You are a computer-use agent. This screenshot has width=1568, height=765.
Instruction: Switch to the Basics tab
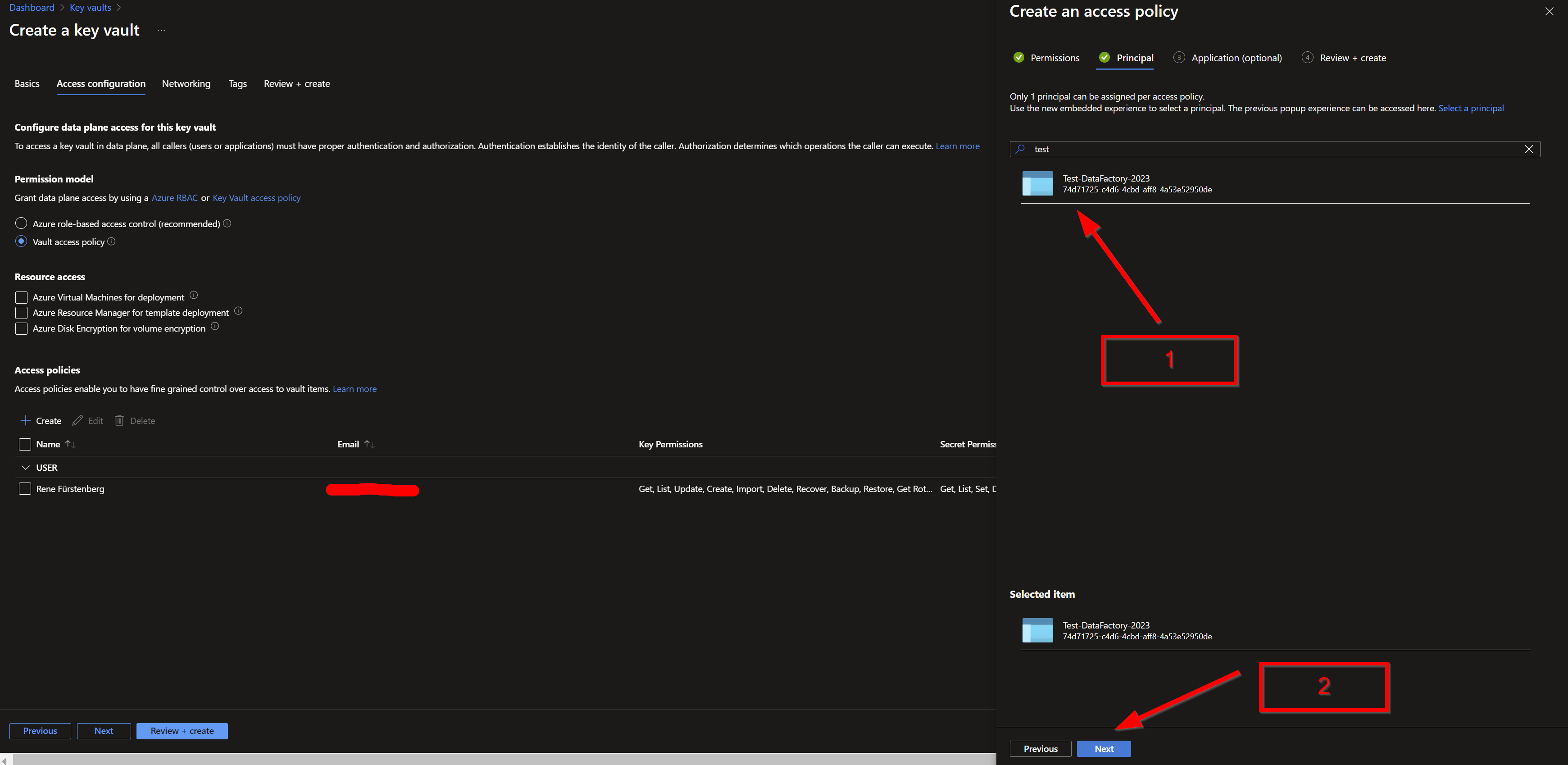[x=27, y=83]
